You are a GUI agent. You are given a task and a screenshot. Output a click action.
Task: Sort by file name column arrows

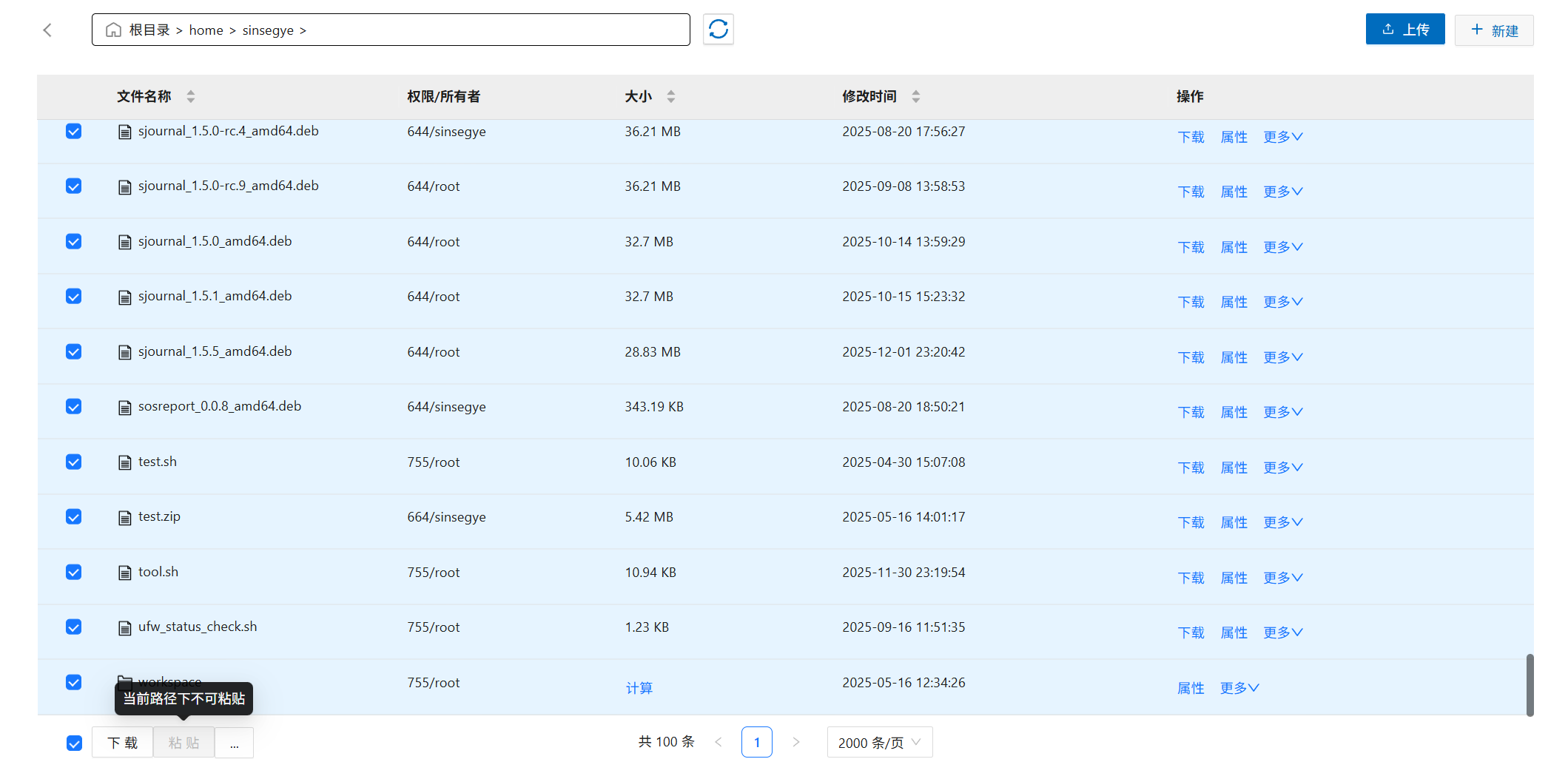[x=191, y=97]
